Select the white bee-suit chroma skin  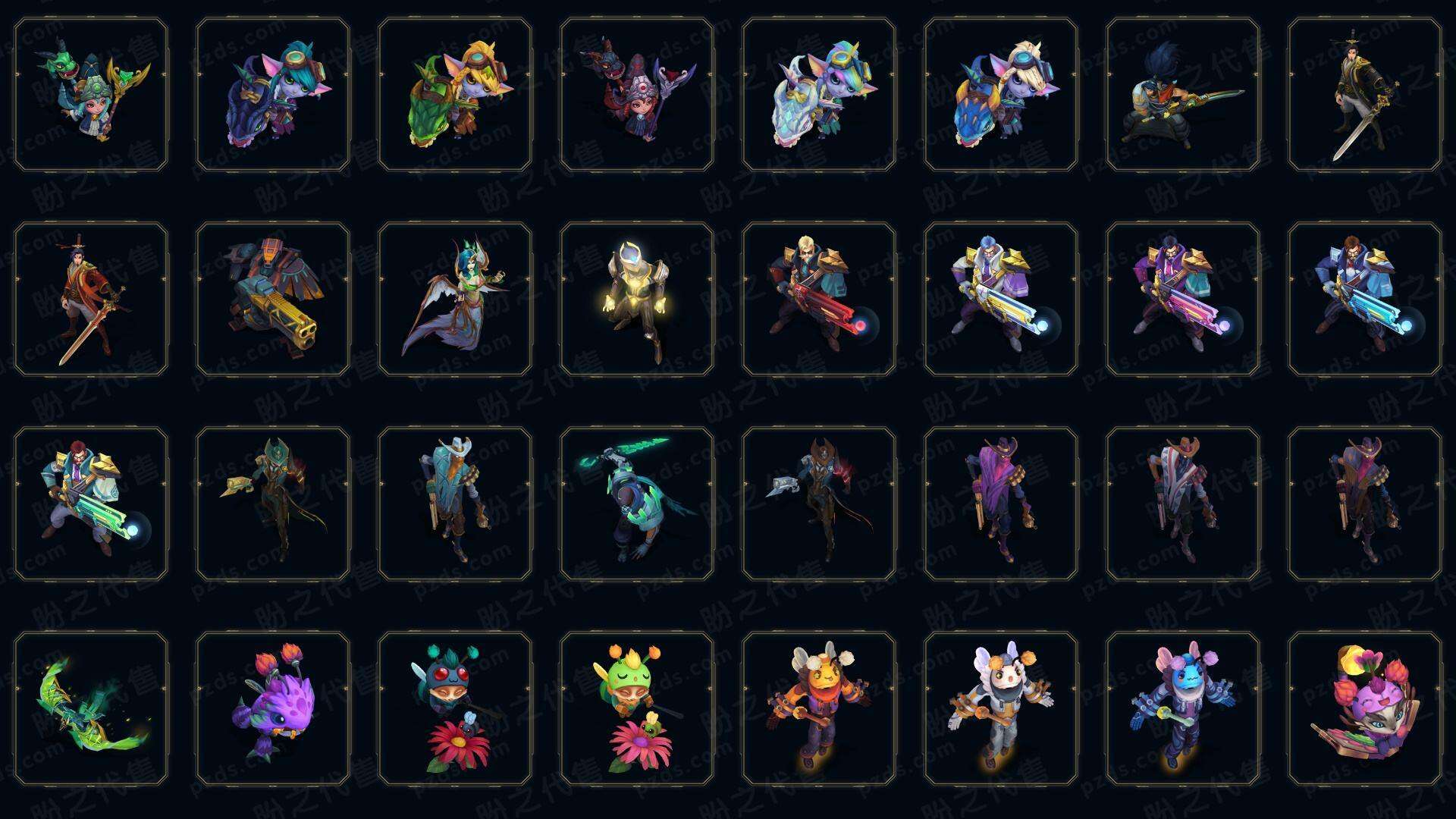(x=1001, y=709)
